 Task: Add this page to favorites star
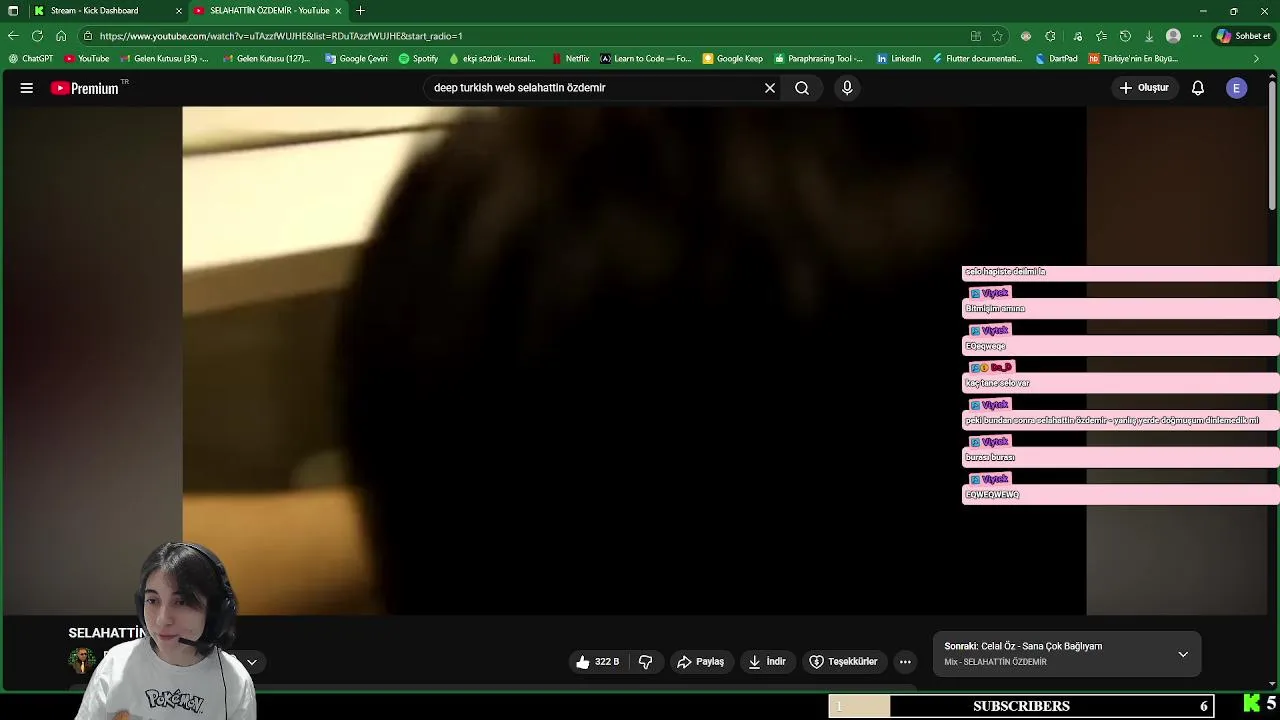pyautogui.click(x=997, y=36)
